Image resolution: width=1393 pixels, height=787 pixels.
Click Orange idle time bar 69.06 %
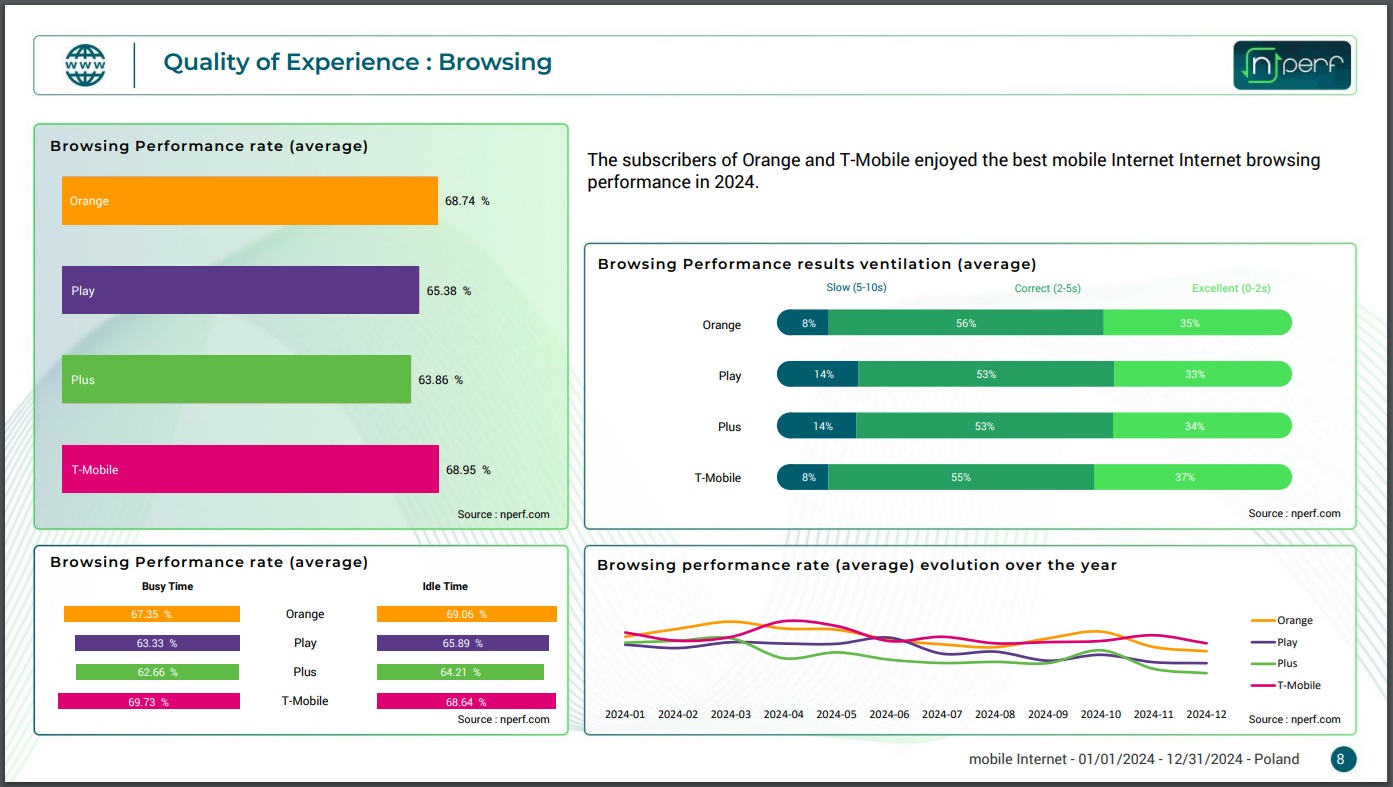467,614
